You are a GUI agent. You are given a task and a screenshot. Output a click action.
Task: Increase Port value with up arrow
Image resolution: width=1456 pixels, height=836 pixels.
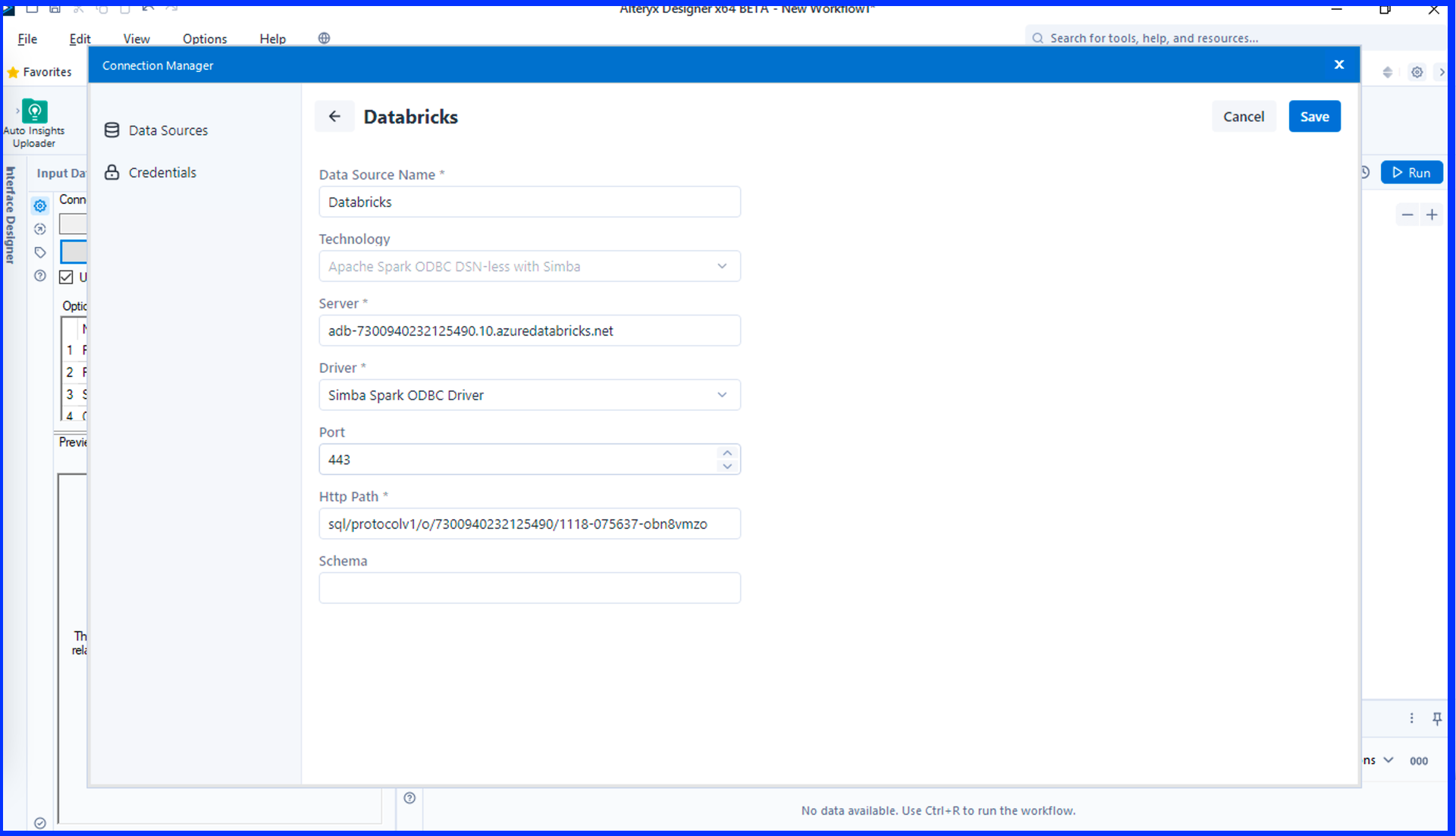coord(727,452)
